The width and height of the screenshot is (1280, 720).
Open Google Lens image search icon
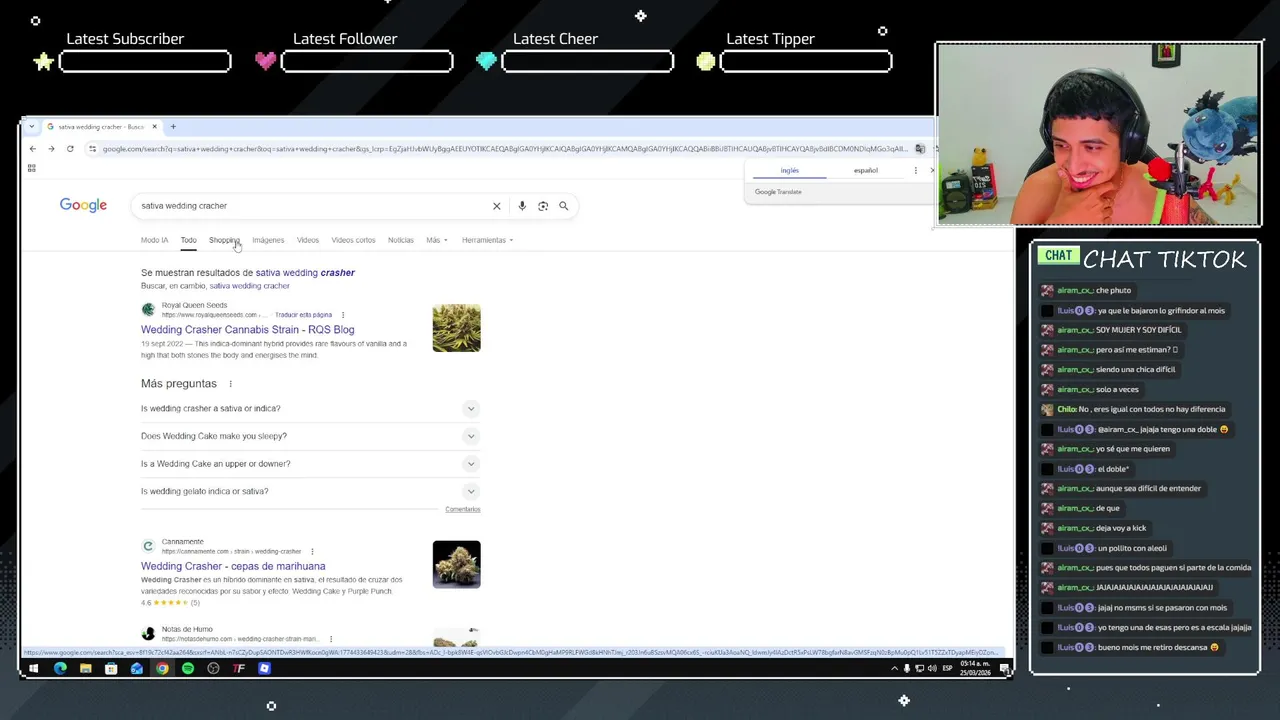click(x=543, y=206)
